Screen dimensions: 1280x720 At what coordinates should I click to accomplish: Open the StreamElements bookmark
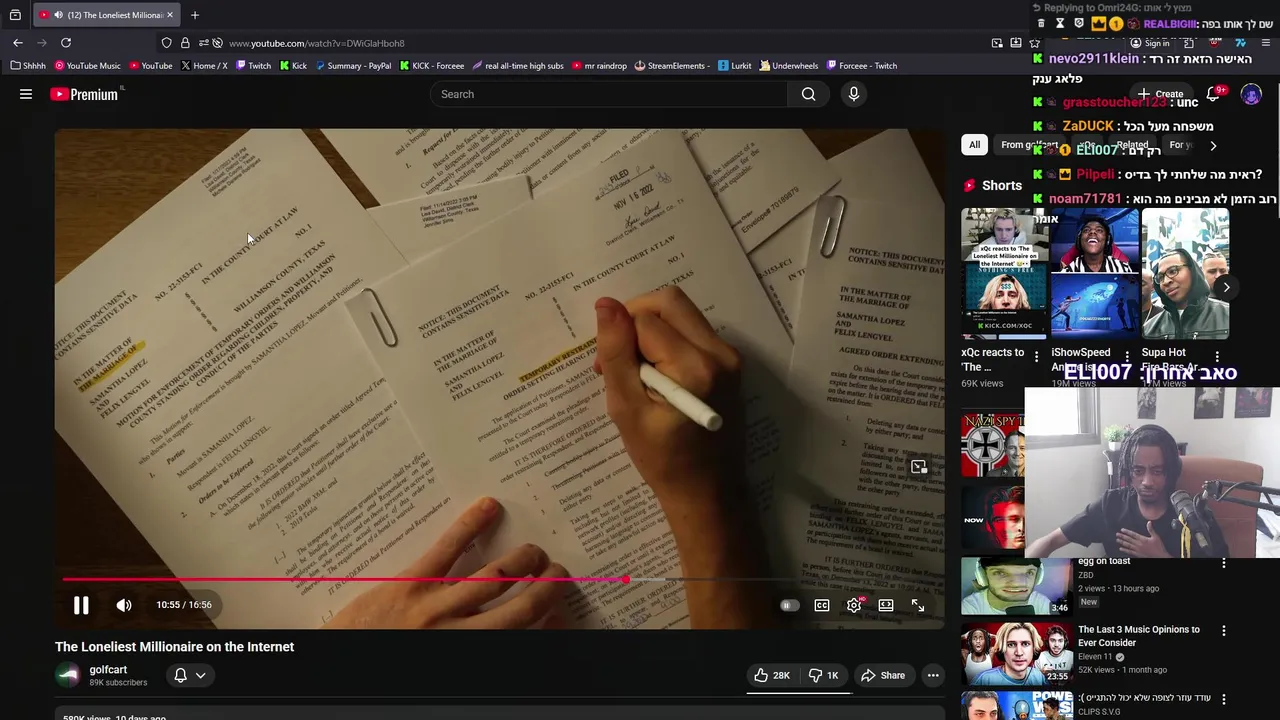point(672,66)
